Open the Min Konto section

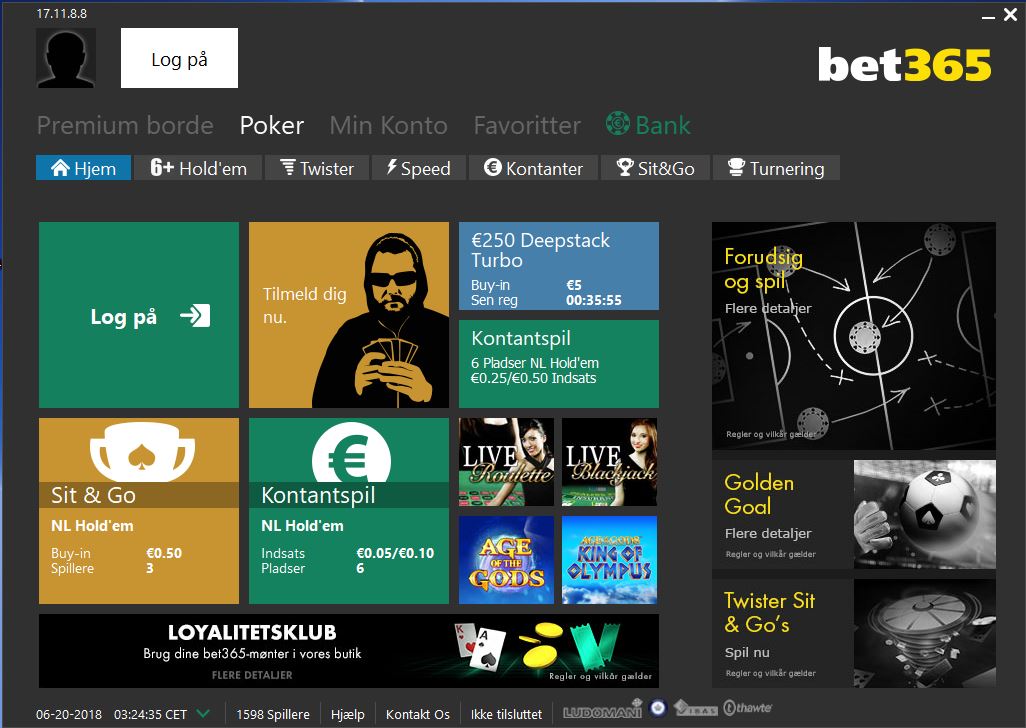coord(389,125)
